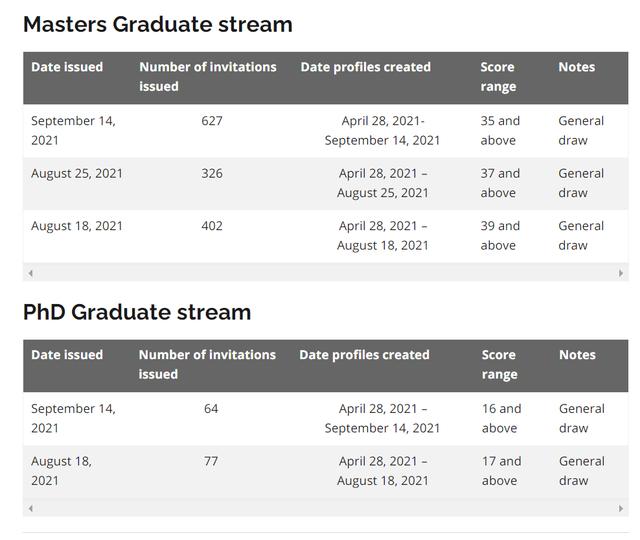Click the 627 invitations cell
This screenshot has height=540, width=640.
point(211,121)
